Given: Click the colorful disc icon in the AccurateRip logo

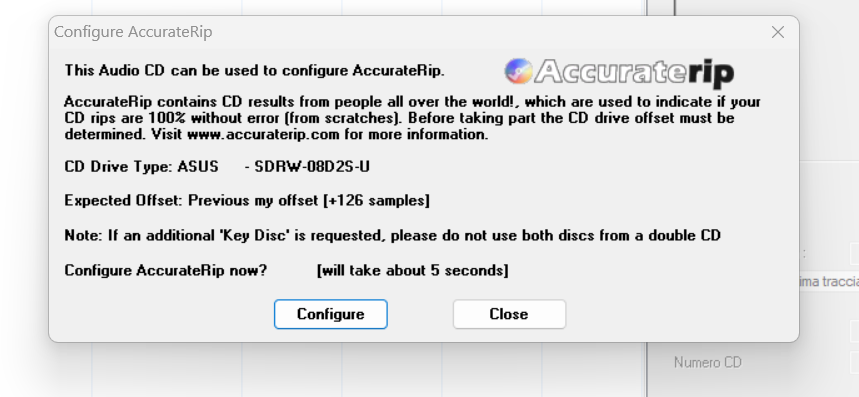Looking at the screenshot, I should click(x=518, y=71).
